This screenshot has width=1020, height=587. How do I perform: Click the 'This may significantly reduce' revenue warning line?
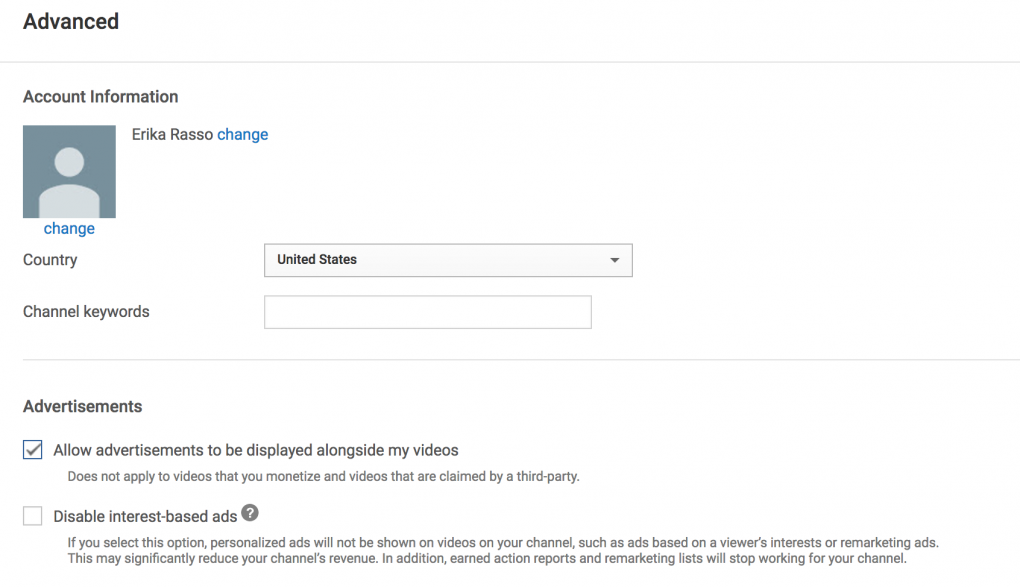tap(487, 558)
